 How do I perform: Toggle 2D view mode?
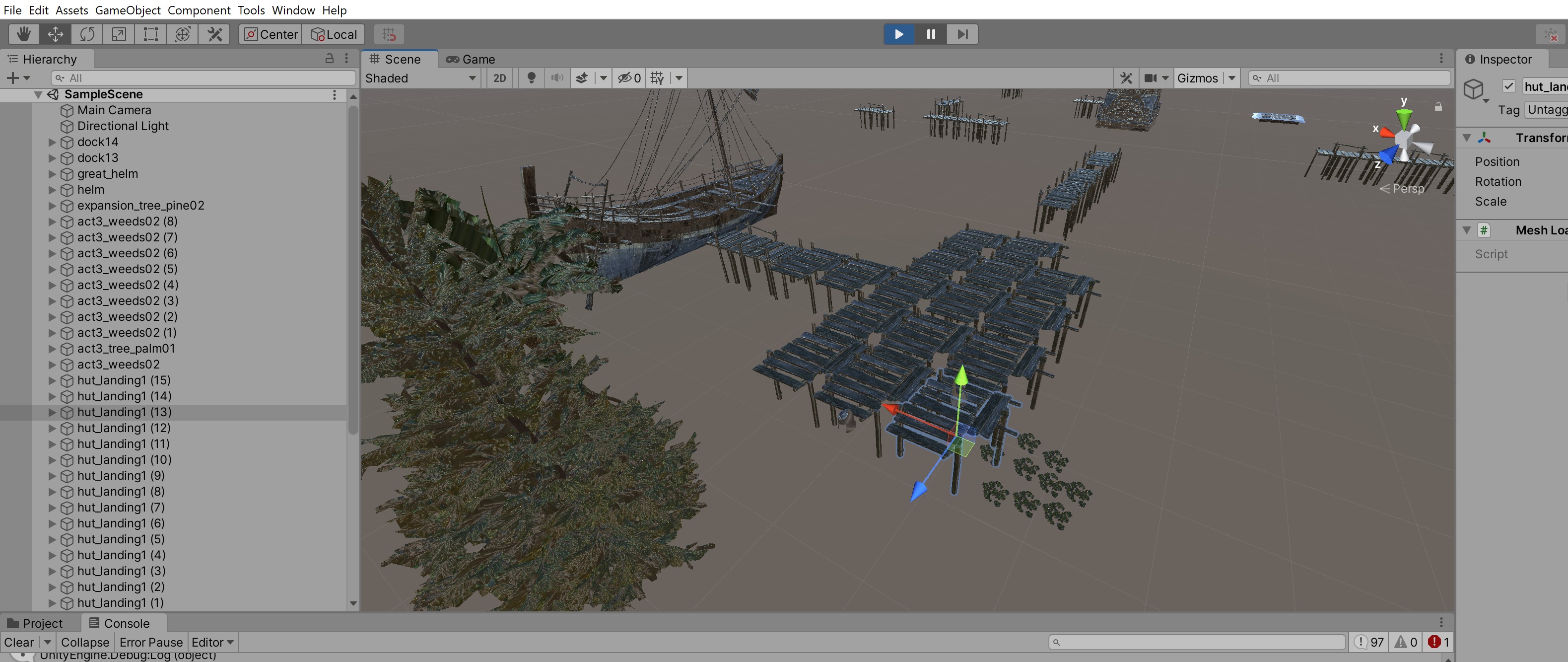pos(499,78)
